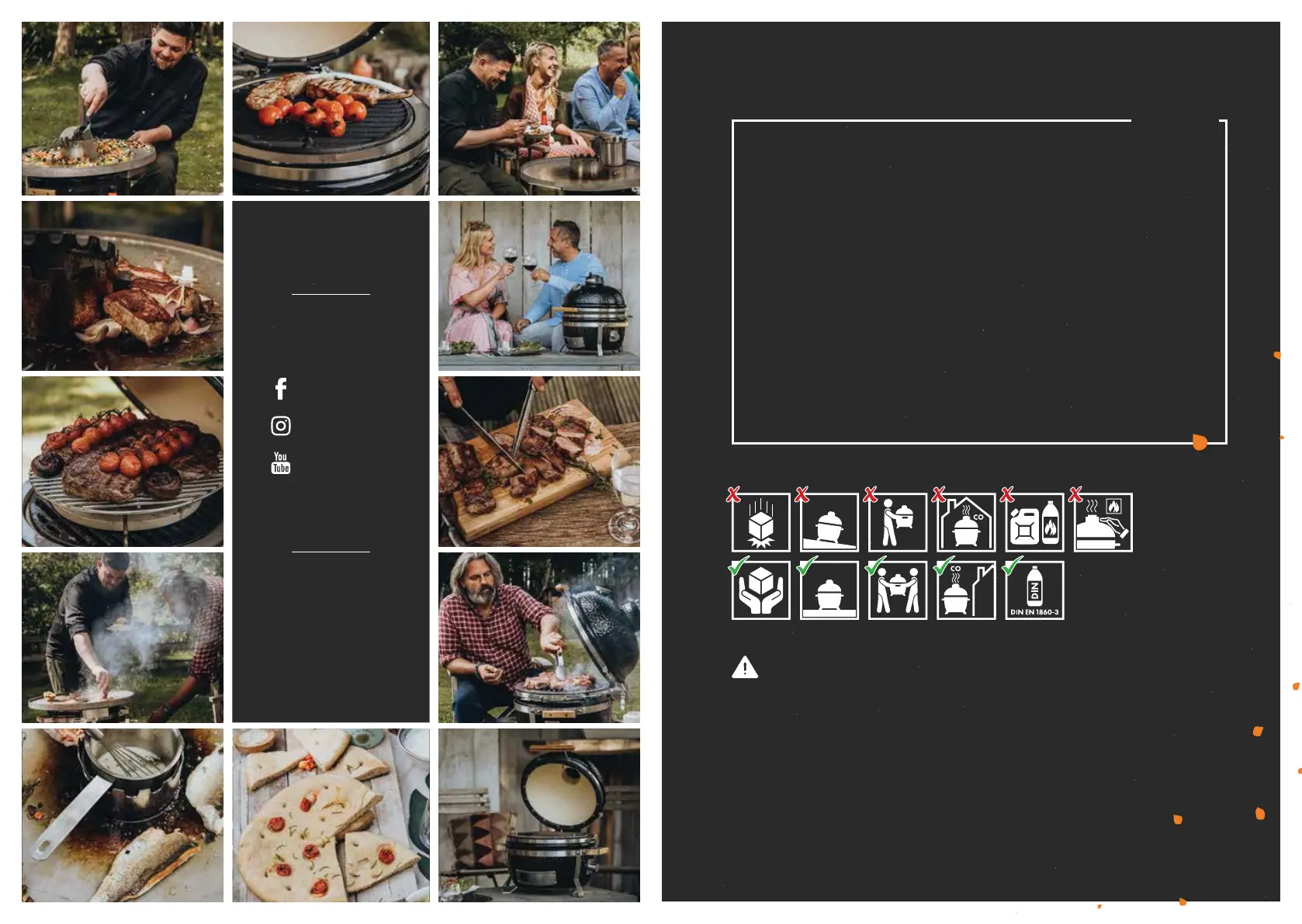Image resolution: width=1302 pixels, height=924 pixels.
Task: Select the sliced steak on cutting board photo
Action: click(539, 462)
